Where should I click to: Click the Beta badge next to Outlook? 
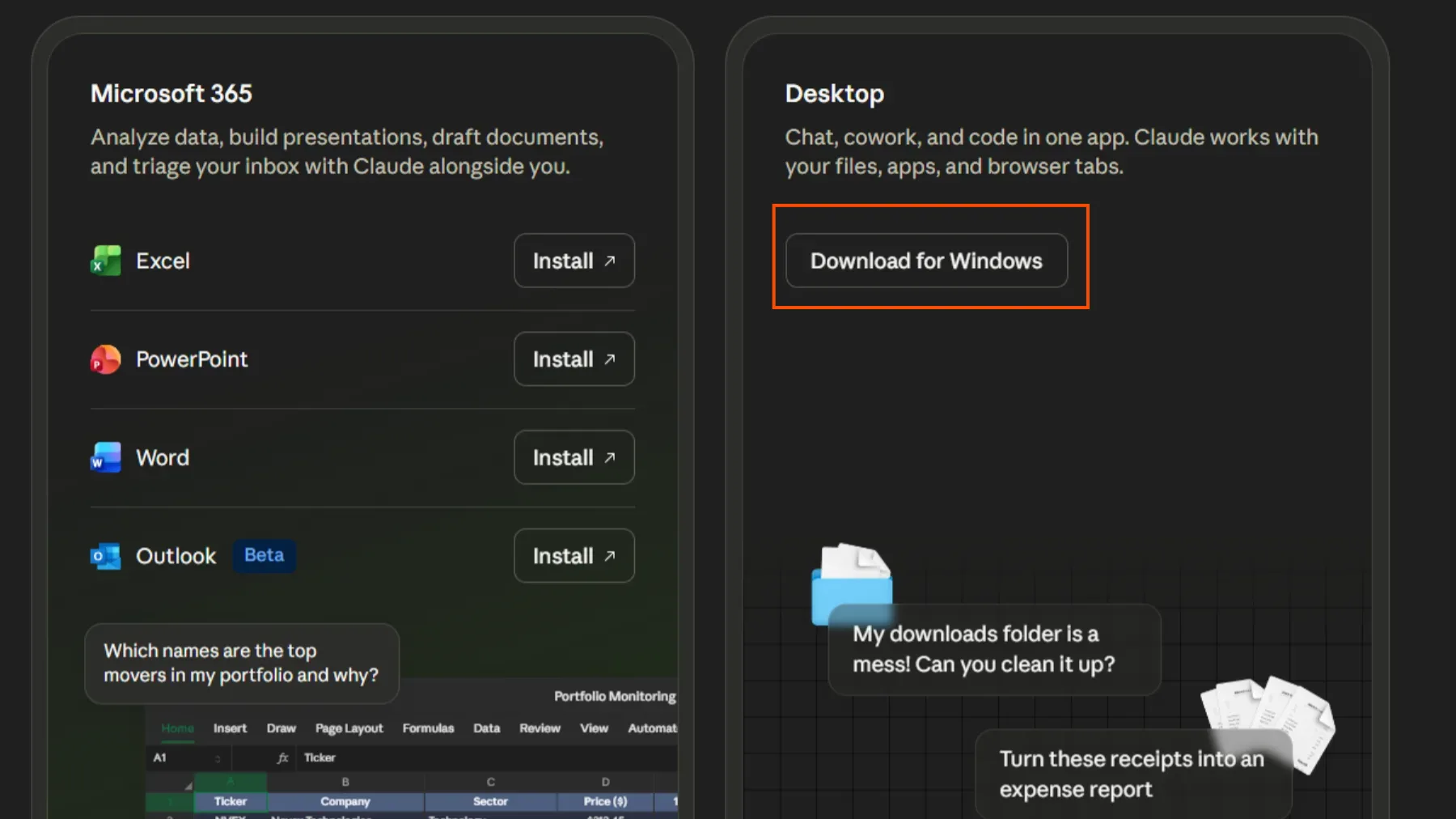(x=265, y=555)
